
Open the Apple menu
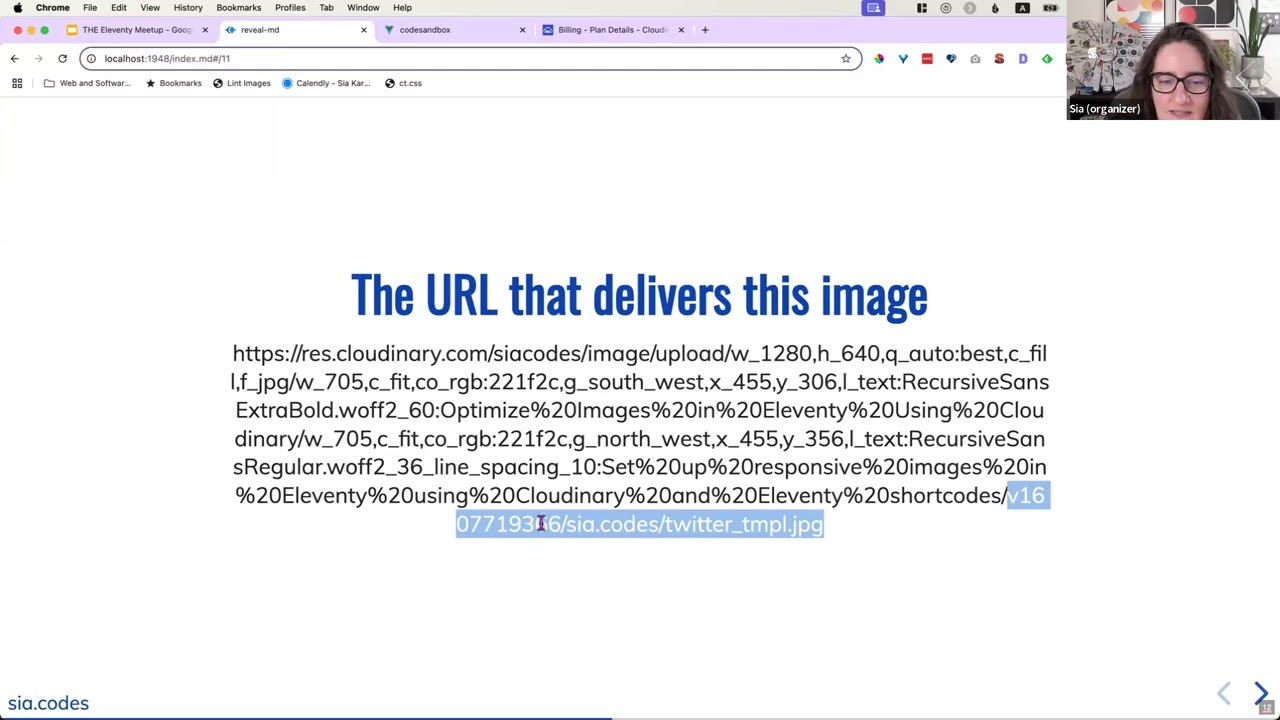[17, 8]
